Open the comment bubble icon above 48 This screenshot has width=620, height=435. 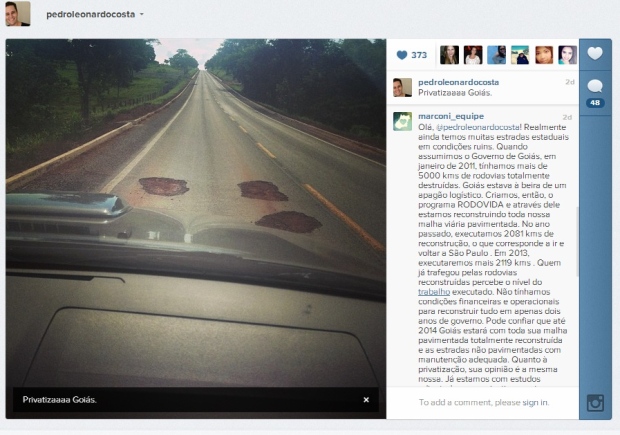[x=595, y=86]
